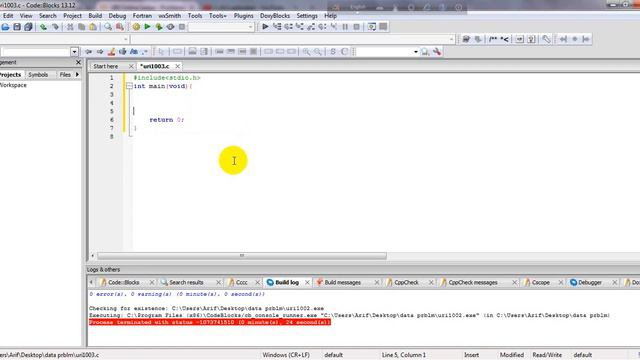
Task: Click the Copy toolbar icon
Action: [x=81, y=27]
